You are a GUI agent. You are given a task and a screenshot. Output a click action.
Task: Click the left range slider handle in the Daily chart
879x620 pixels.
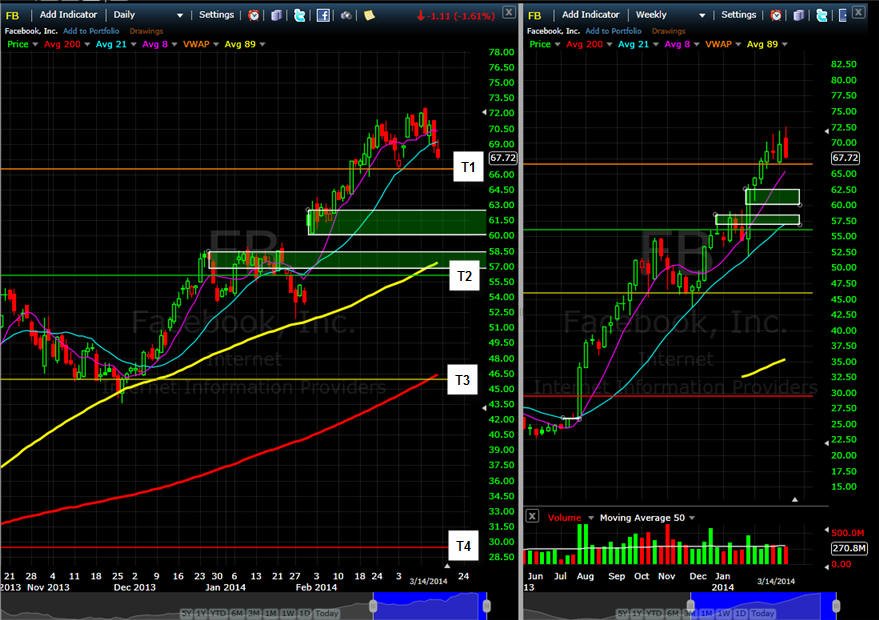point(373,606)
